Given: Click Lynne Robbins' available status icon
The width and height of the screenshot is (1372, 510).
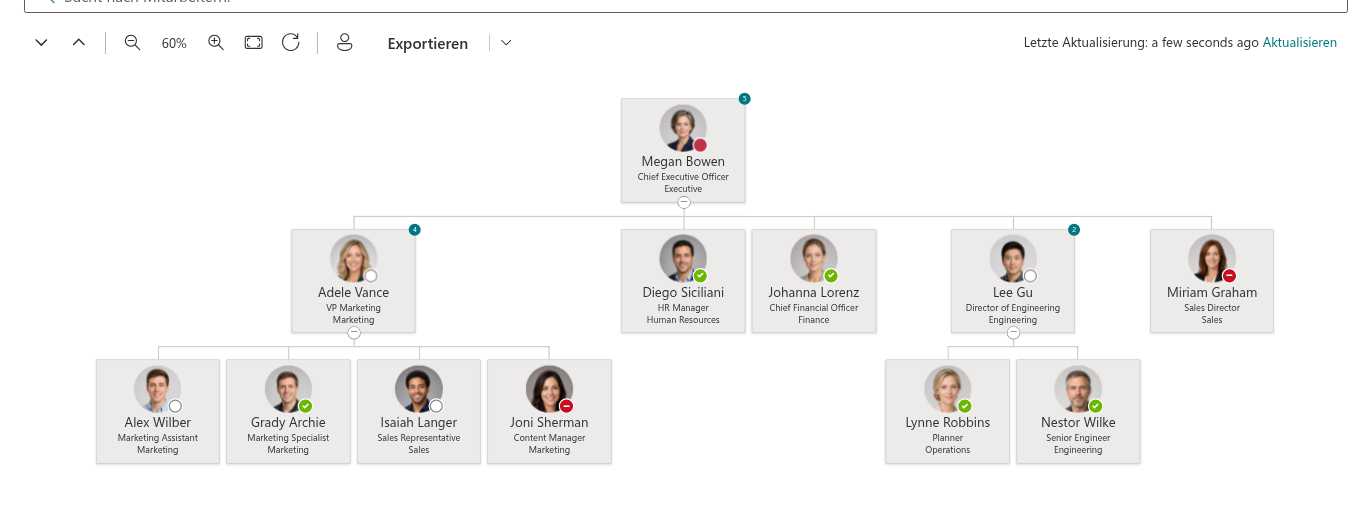Looking at the screenshot, I should (965, 406).
